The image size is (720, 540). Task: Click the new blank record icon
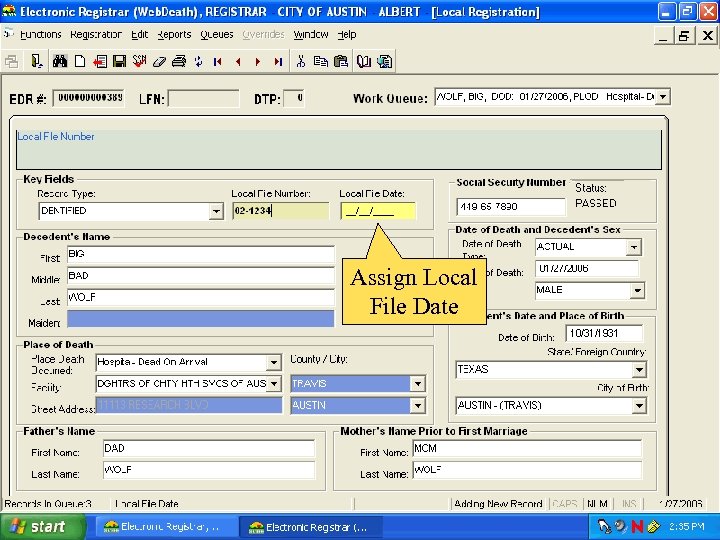pyautogui.click(x=80, y=61)
